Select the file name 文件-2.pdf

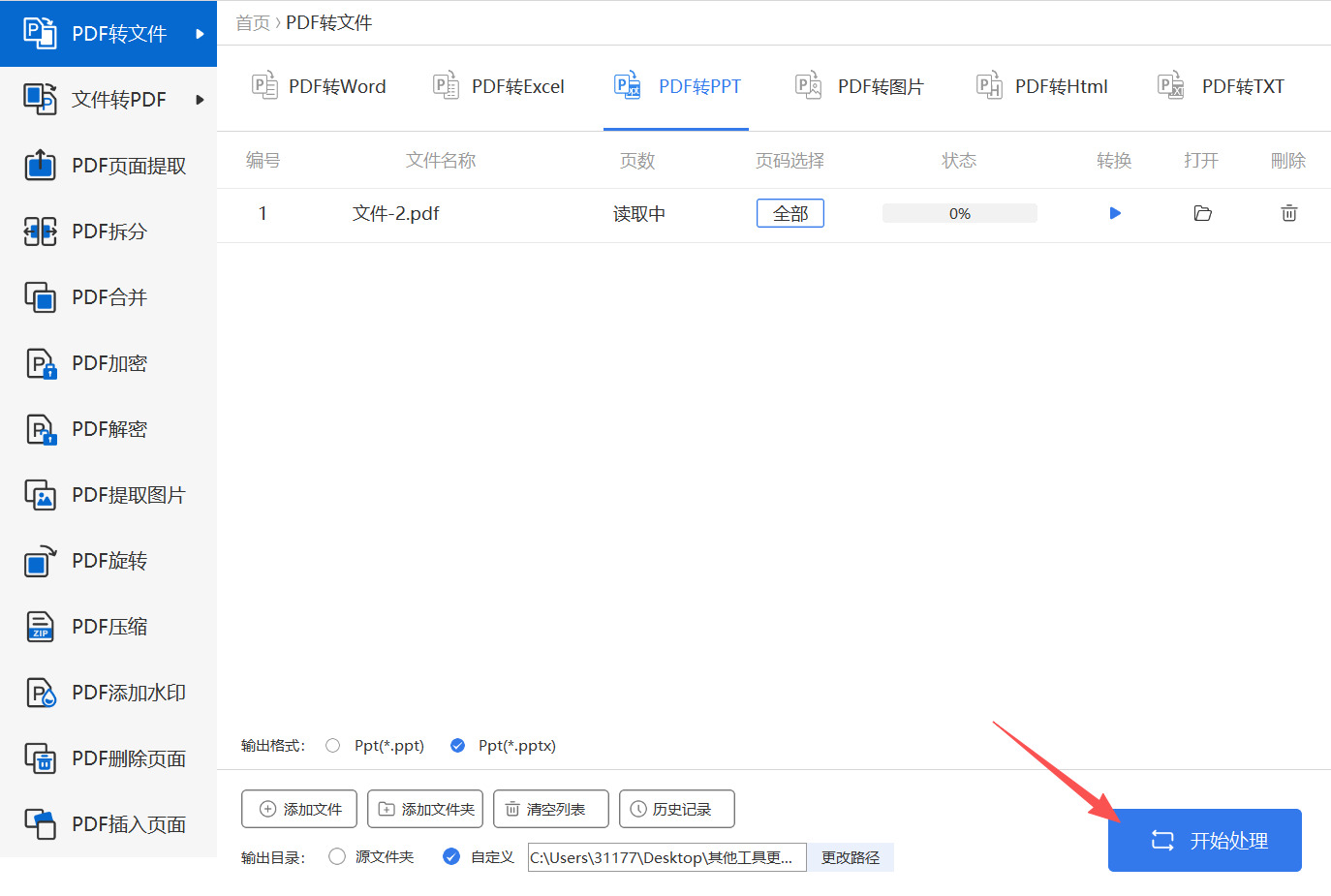[x=395, y=213]
